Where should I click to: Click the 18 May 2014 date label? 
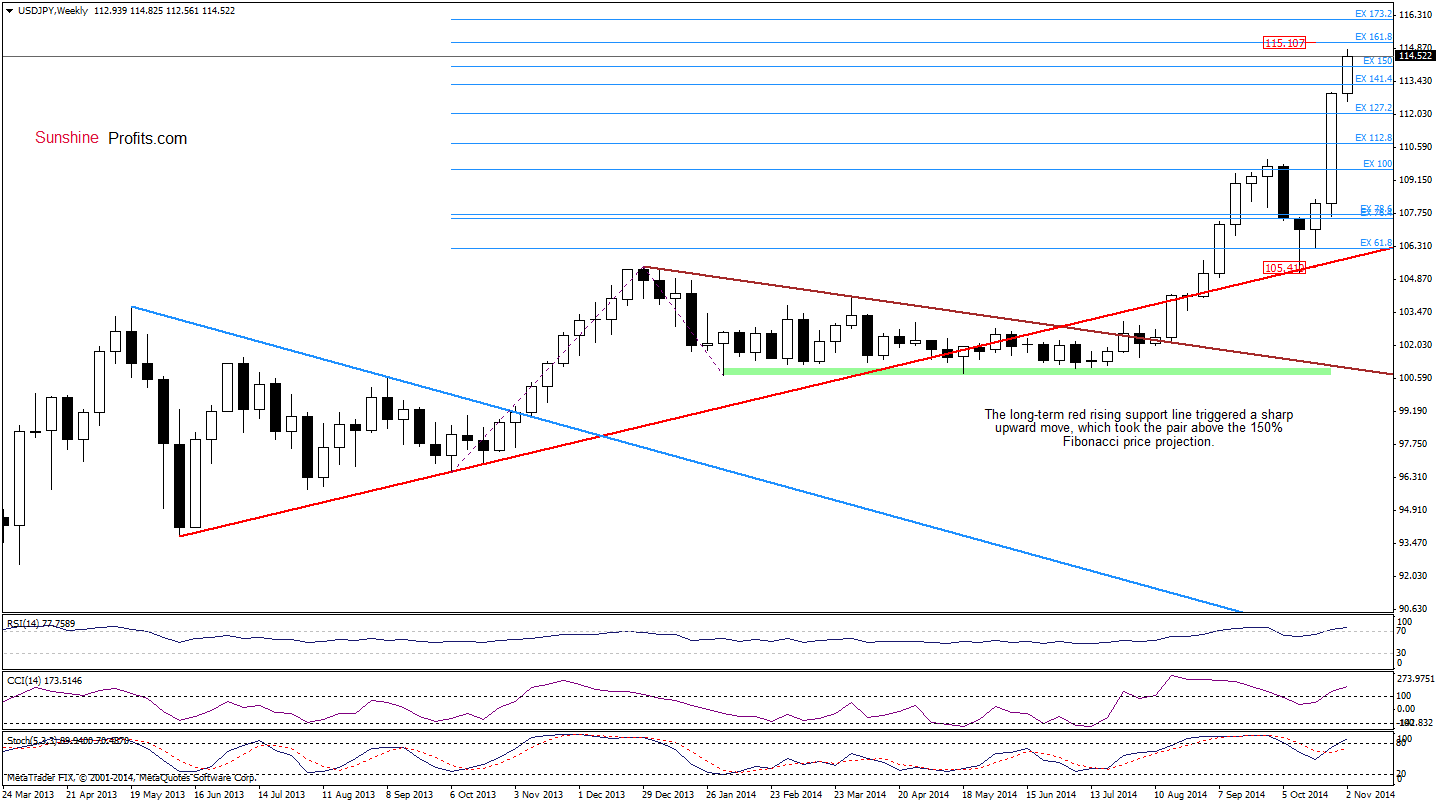coord(989,795)
